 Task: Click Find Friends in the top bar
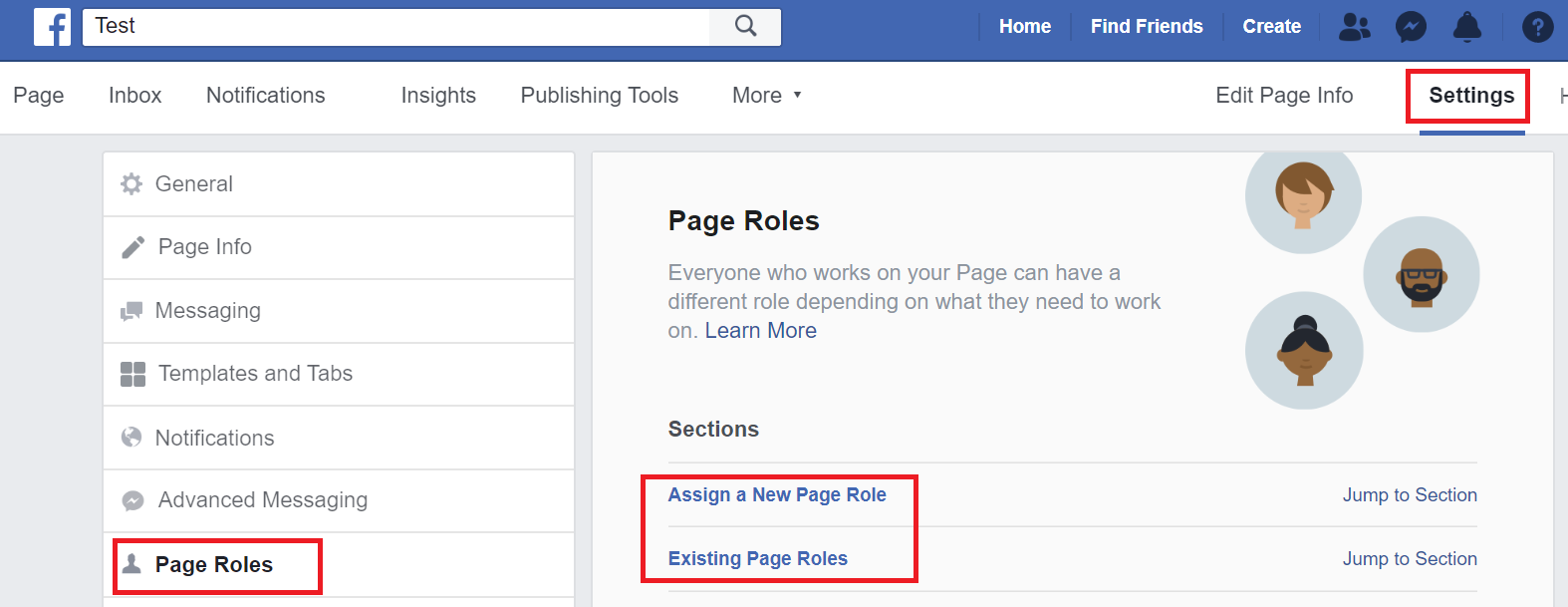point(1146,27)
